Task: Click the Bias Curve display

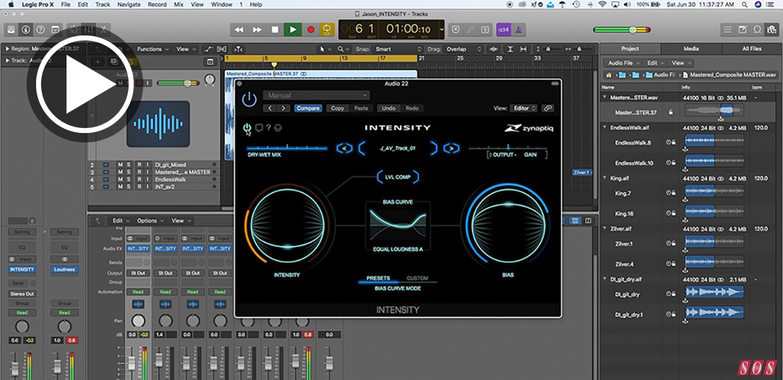Action: coord(398,226)
